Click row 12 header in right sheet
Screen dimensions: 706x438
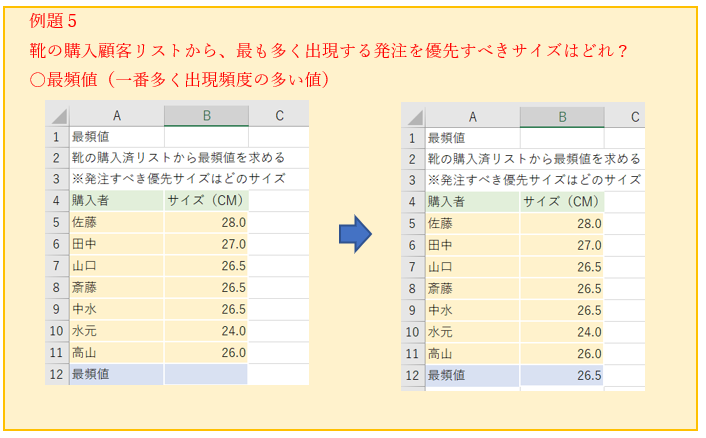click(x=412, y=375)
